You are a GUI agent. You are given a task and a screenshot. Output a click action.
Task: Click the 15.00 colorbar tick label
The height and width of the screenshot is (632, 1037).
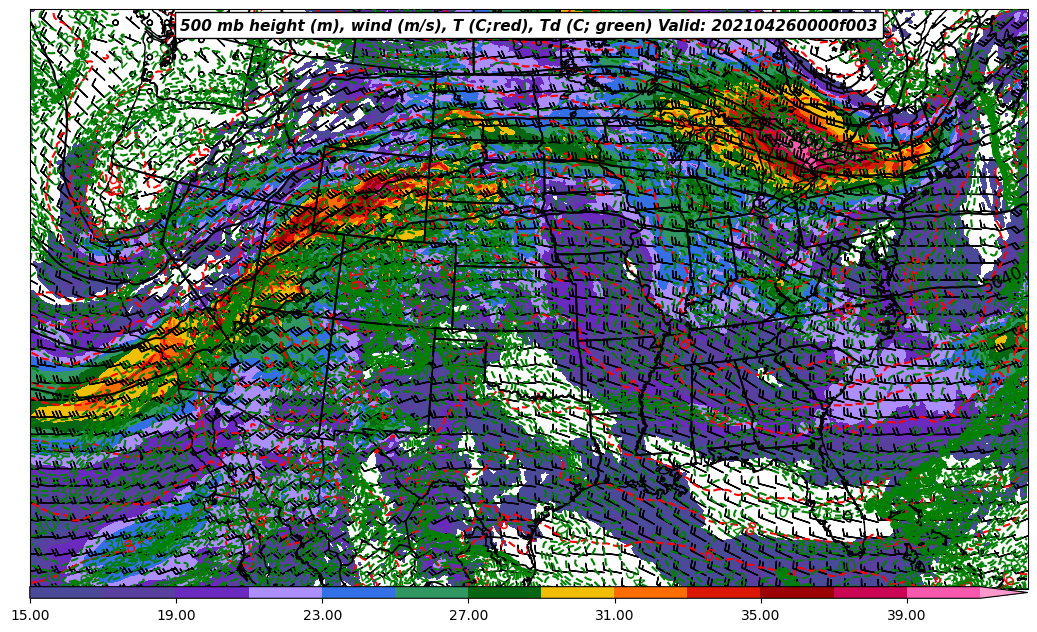click(x=30, y=615)
